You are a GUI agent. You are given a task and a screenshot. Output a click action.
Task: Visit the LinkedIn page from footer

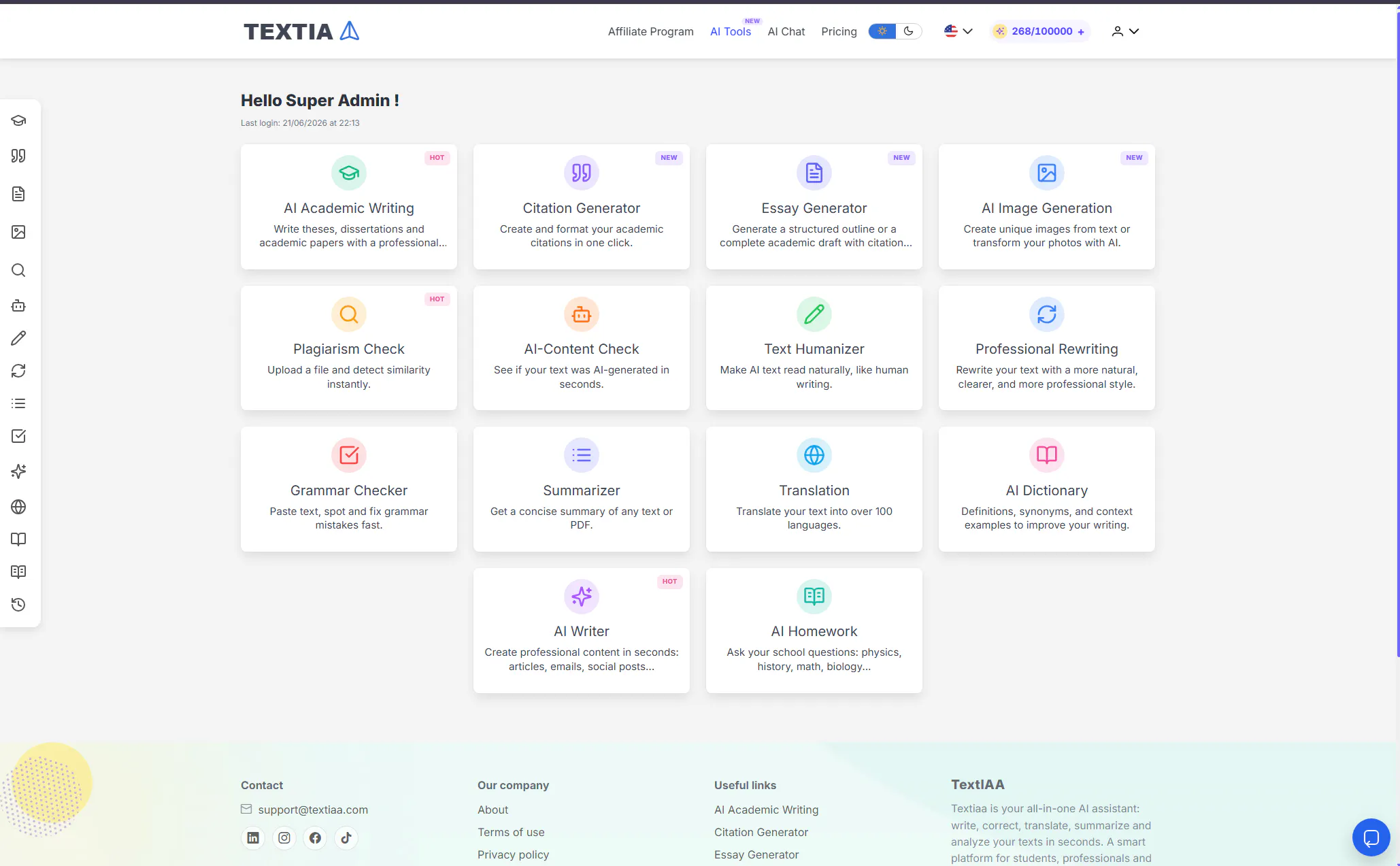coord(253,838)
